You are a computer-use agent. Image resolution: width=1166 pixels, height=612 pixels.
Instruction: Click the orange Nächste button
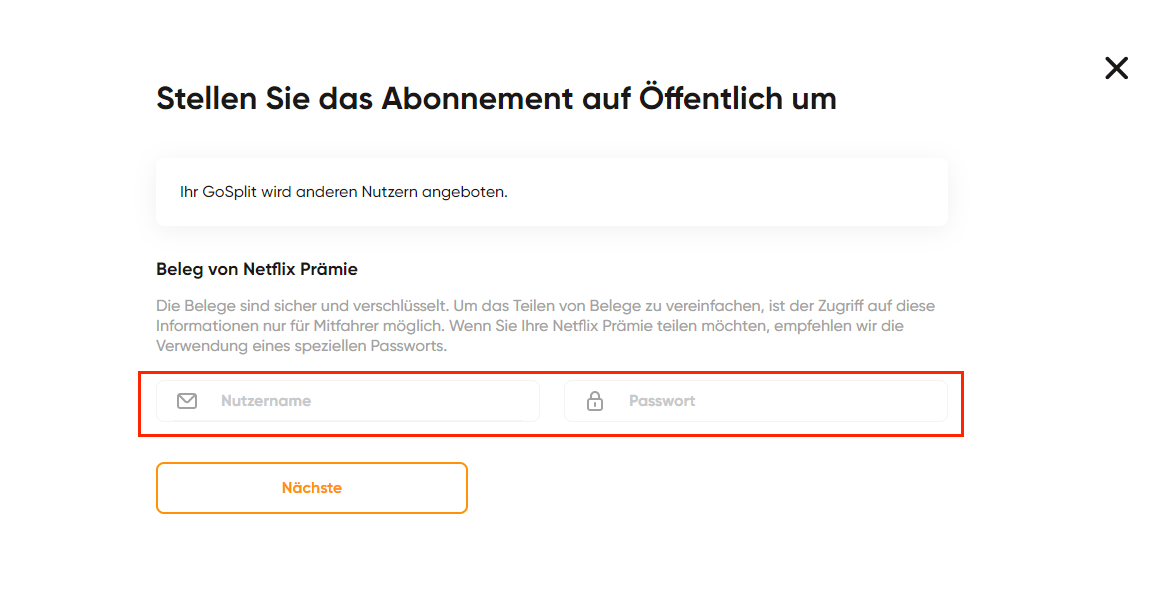pos(312,488)
